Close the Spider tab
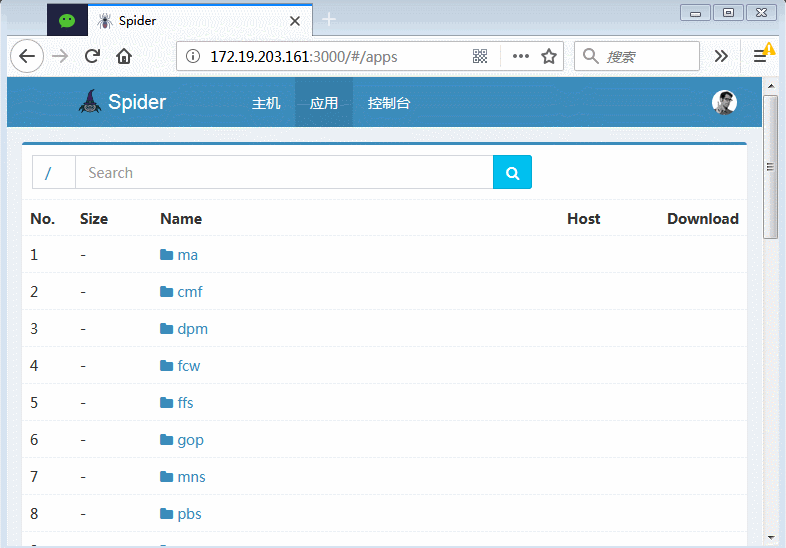This screenshot has width=786, height=548. click(295, 21)
